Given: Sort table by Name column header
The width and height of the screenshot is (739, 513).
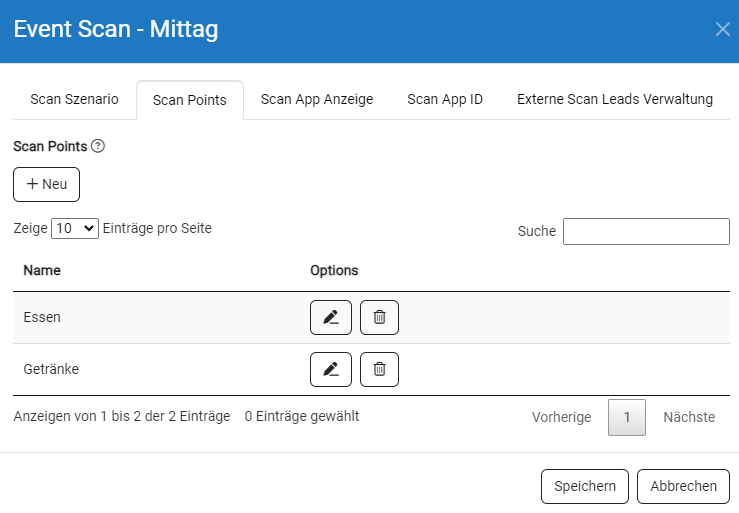Looking at the screenshot, I should click(x=42, y=271).
